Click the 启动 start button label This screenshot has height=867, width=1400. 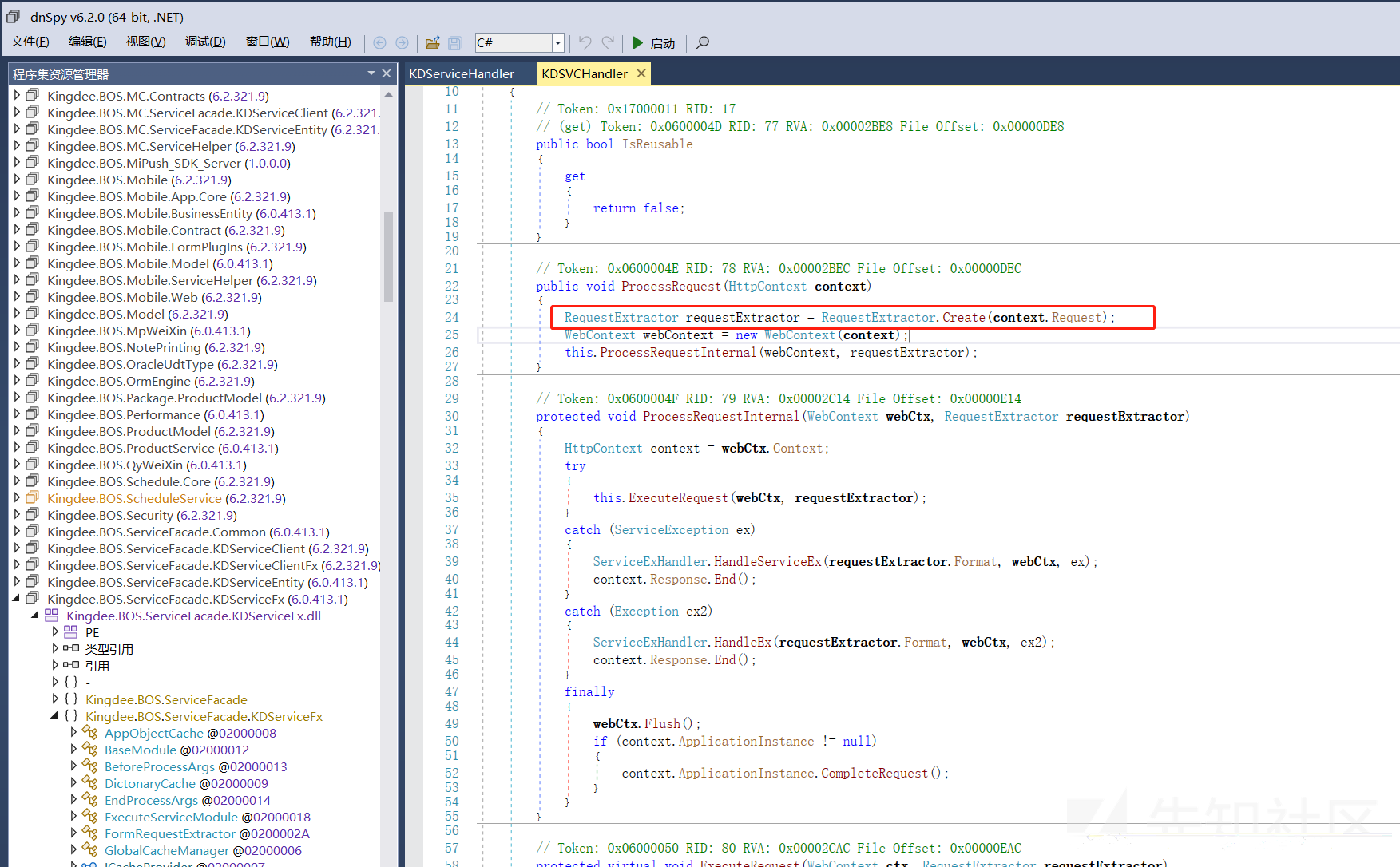[x=663, y=43]
